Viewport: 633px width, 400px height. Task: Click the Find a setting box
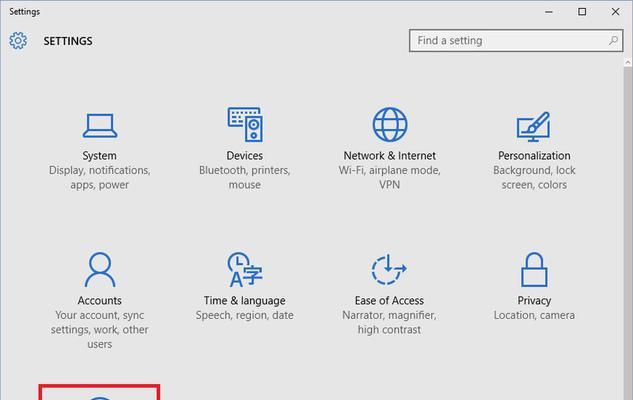(516, 40)
